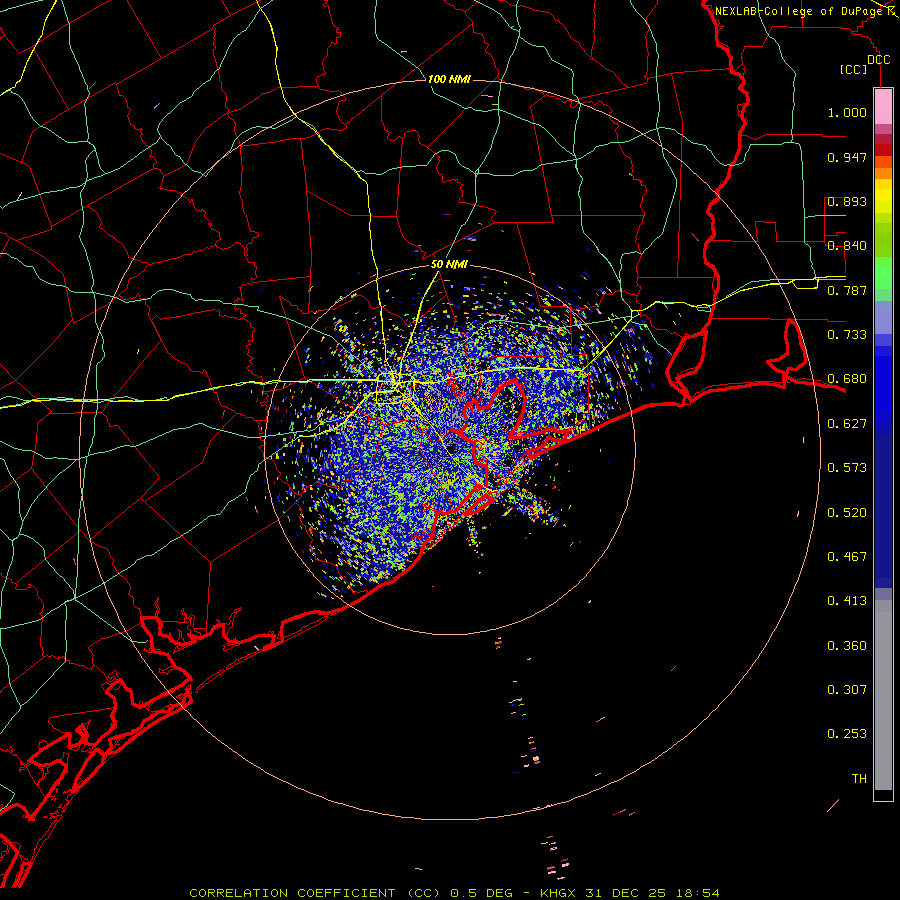Click the 0.360 color scale value
Viewport: 900px width, 900px height.
[x=847, y=646]
